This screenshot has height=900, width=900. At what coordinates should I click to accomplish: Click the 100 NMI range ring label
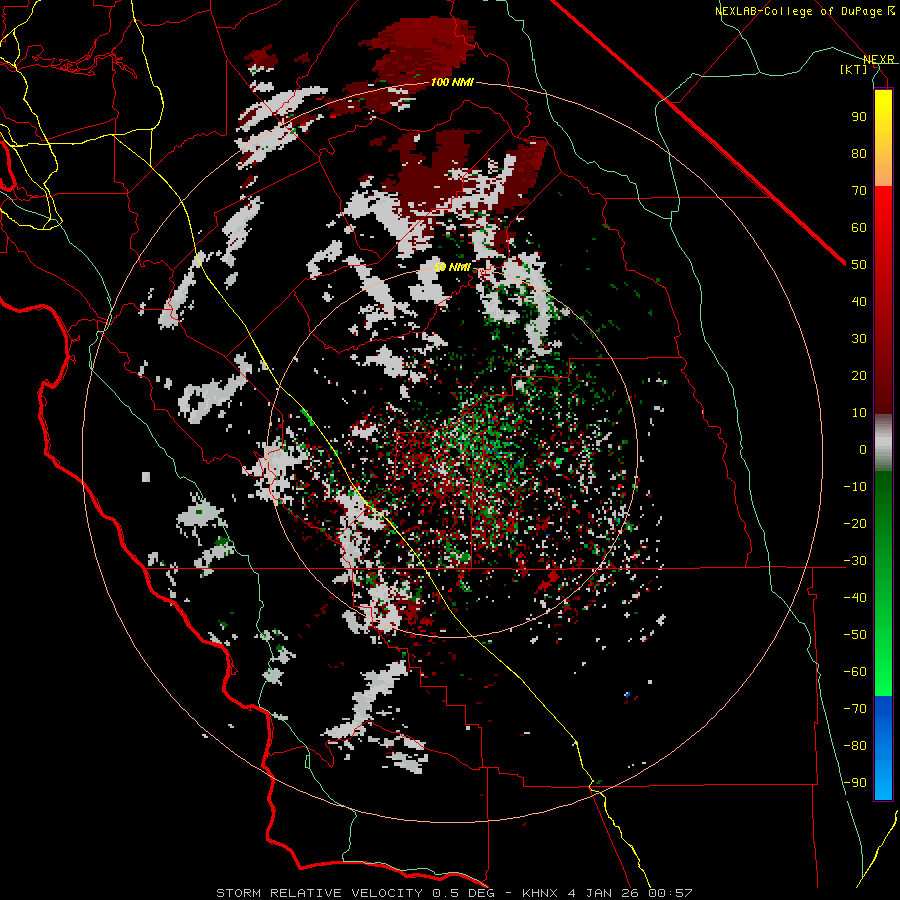[x=452, y=83]
